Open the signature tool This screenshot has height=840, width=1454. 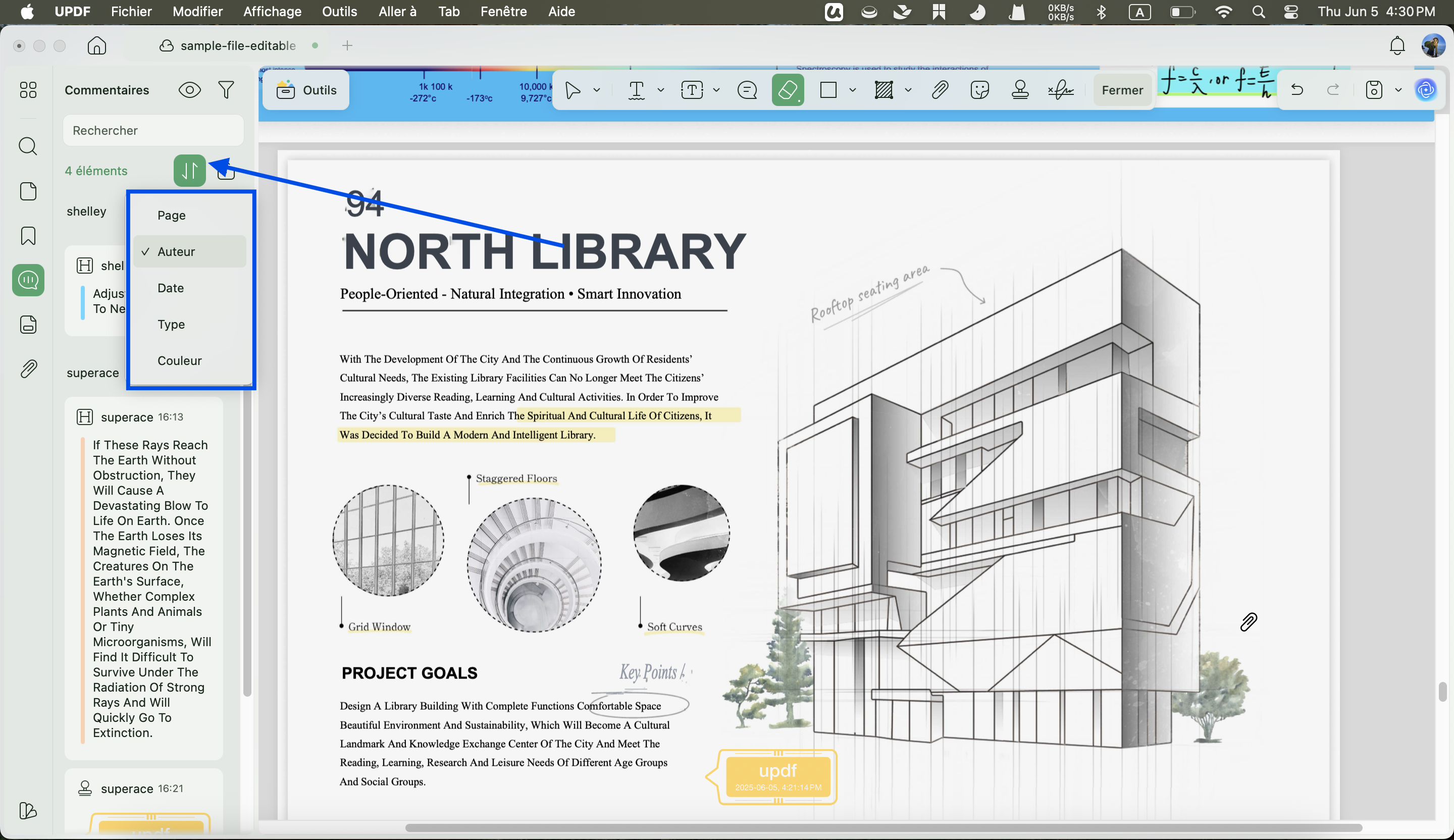pos(1061,90)
